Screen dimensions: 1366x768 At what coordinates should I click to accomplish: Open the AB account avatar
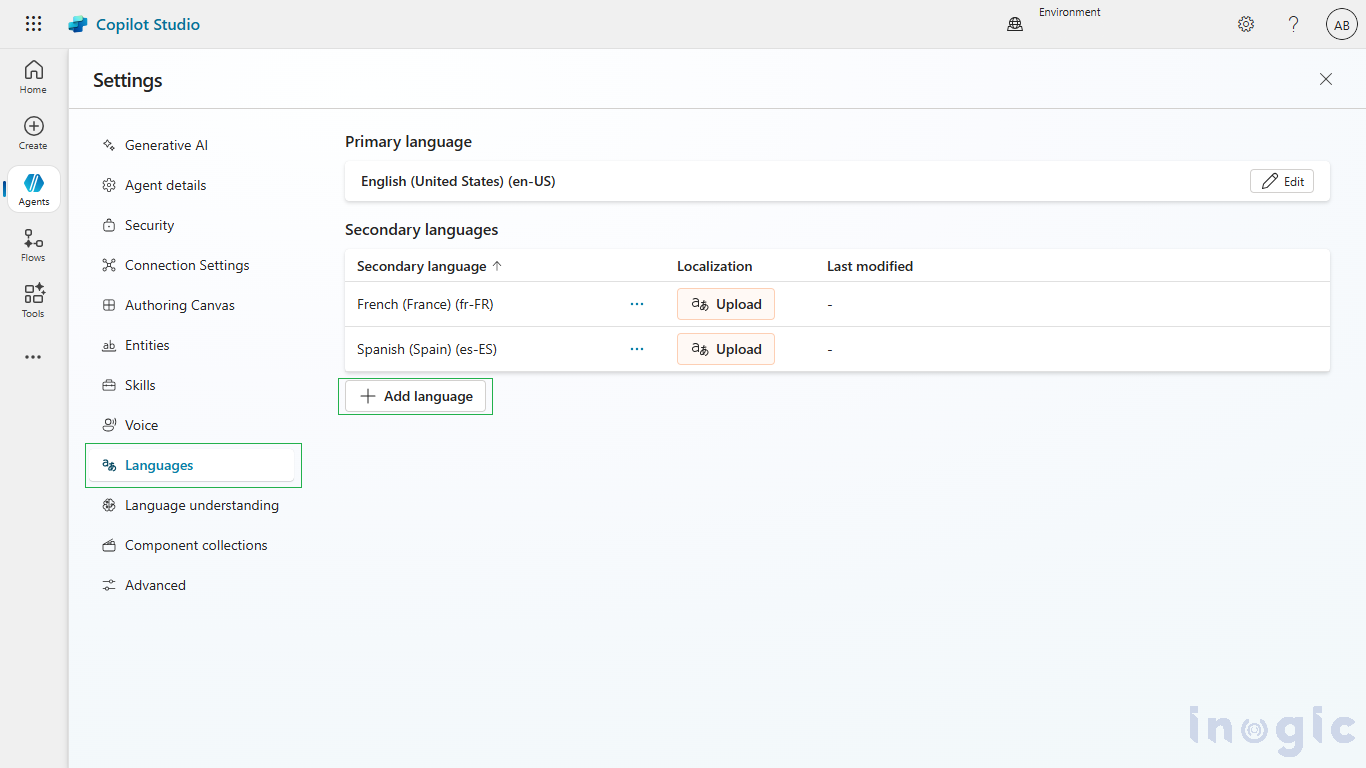pos(1341,24)
